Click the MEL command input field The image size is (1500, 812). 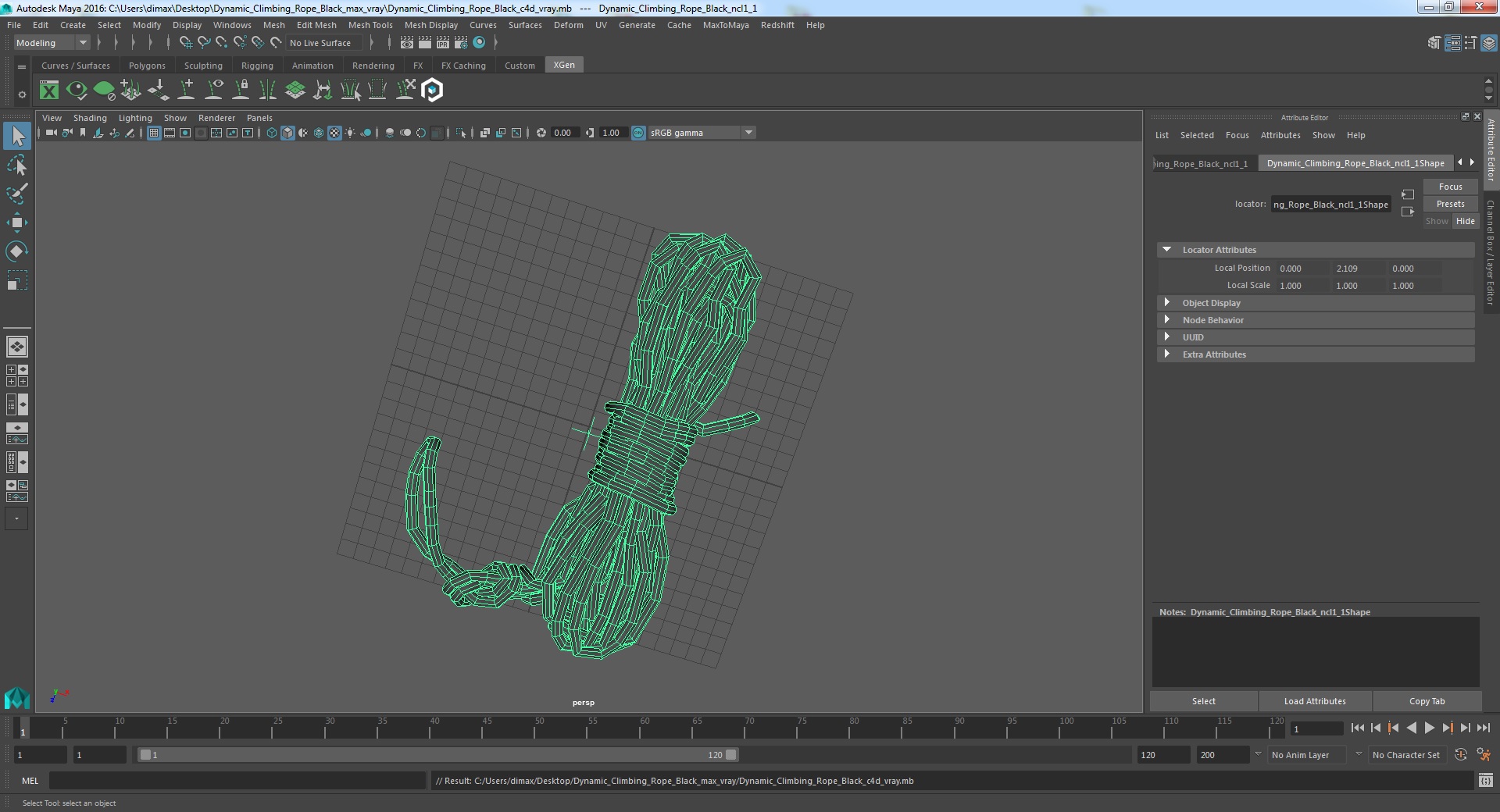pos(237,780)
